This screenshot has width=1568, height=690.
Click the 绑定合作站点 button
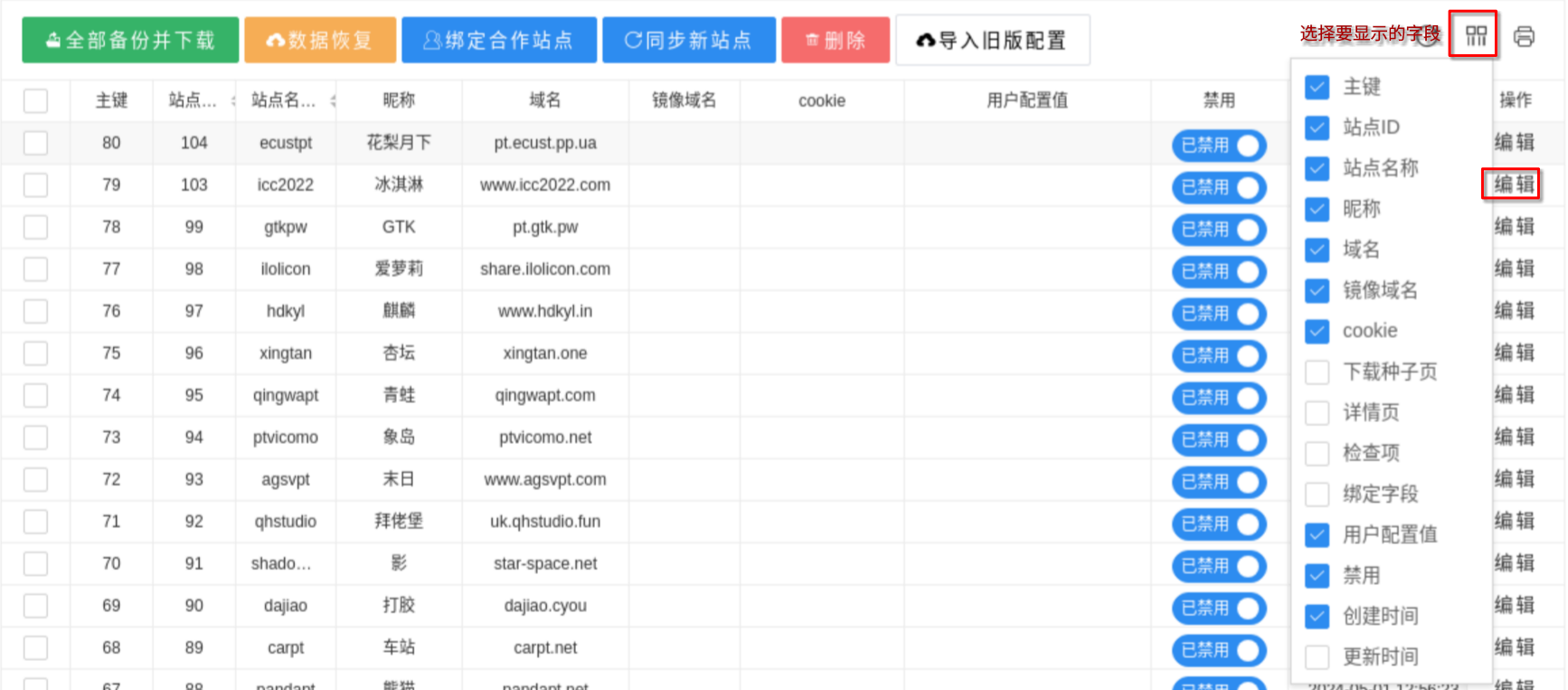[x=499, y=40]
